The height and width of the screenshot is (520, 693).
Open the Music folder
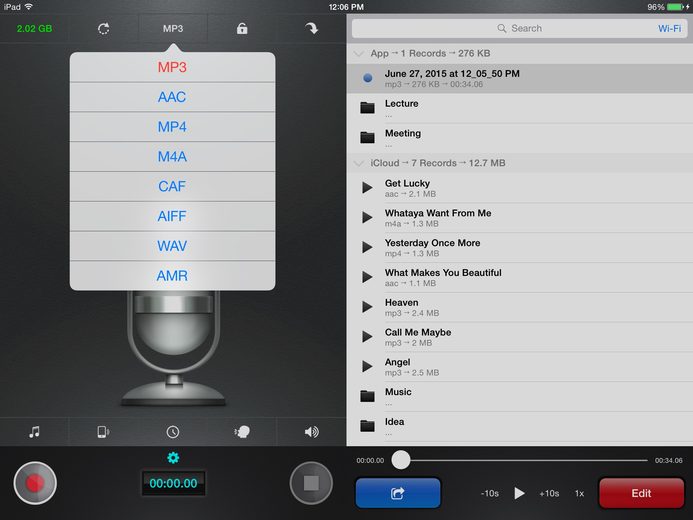(x=520, y=396)
